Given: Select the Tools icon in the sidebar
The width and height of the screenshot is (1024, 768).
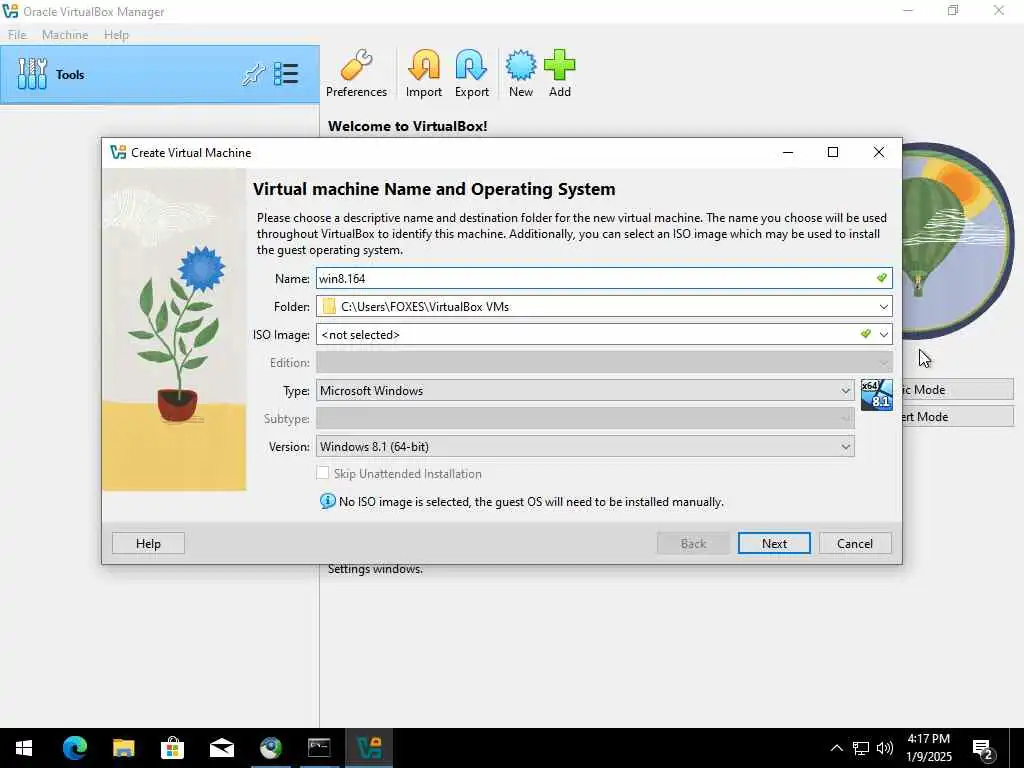Looking at the screenshot, I should click(x=32, y=74).
